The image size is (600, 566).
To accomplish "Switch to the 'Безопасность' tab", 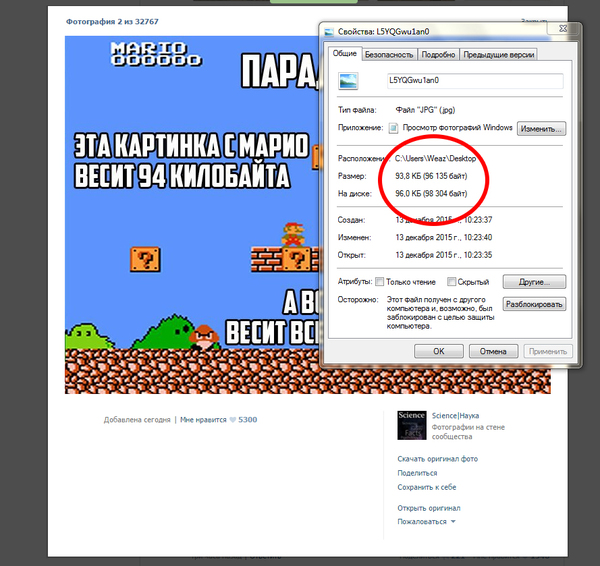I will [390, 56].
